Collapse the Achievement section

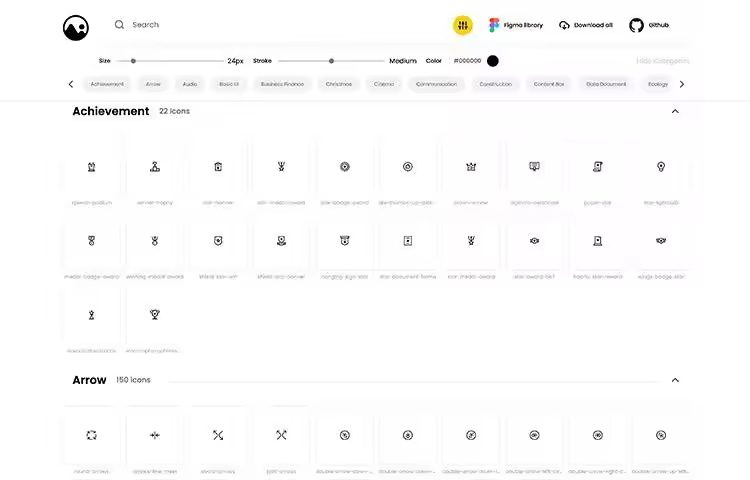click(x=675, y=111)
